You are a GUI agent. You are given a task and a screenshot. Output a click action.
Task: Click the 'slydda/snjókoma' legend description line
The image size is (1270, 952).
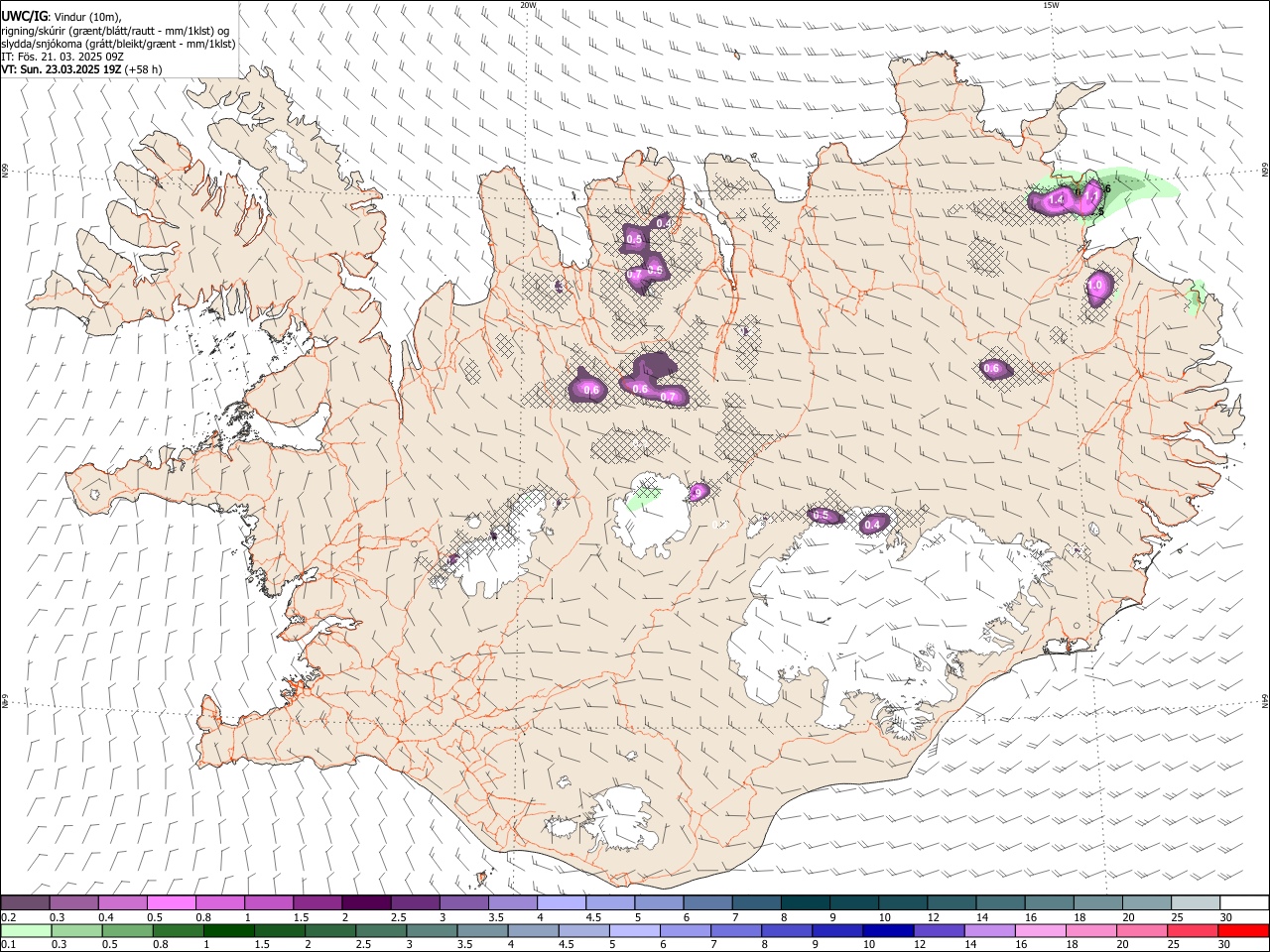(x=118, y=44)
